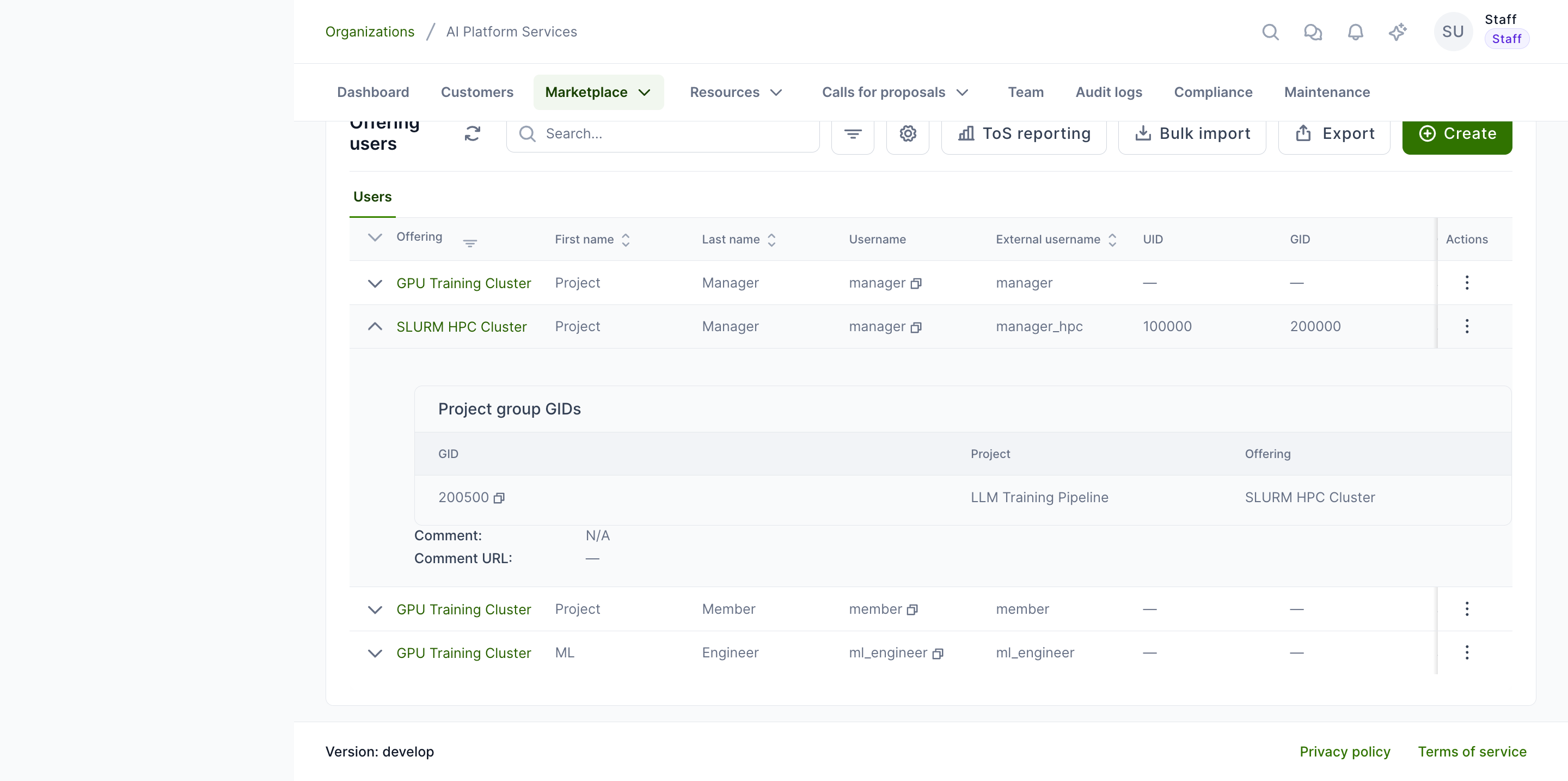
Task: Open Compliance section
Action: click(x=1212, y=92)
